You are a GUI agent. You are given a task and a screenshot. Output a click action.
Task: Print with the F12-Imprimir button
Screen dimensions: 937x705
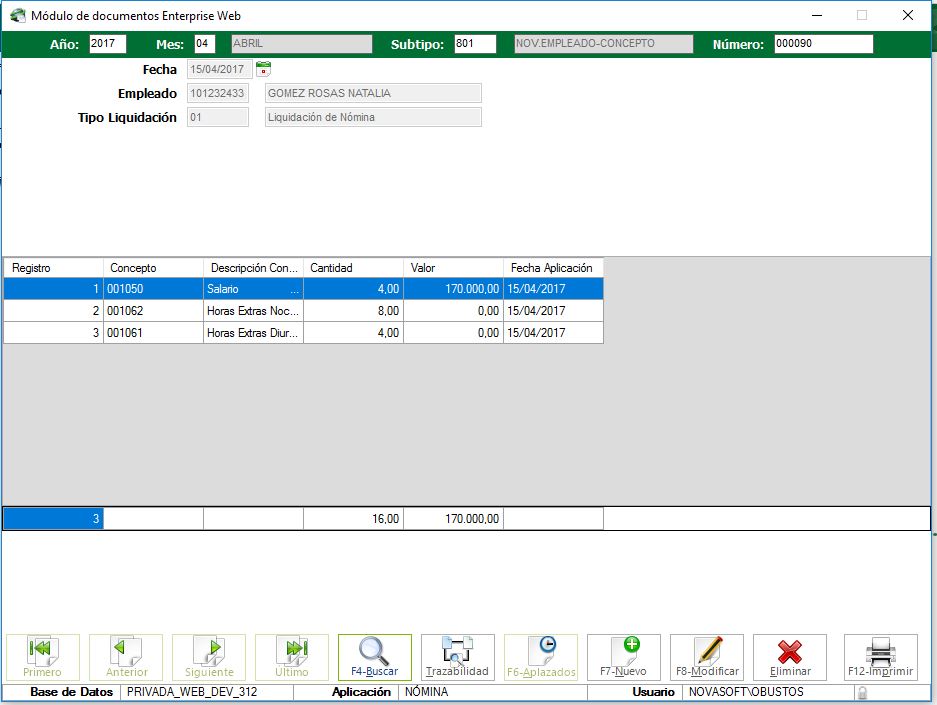pyautogui.click(x=880, y=657)
